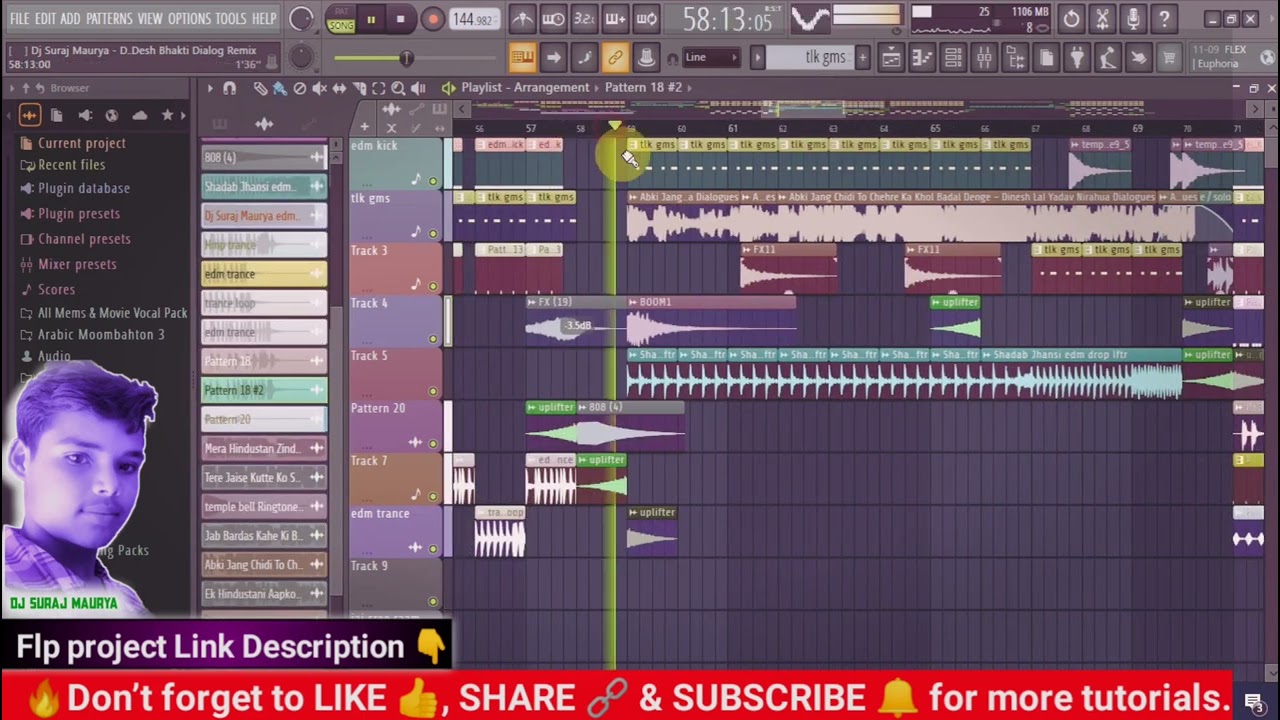Open the OPTIONS menu
This screenshot has width=1280, height=720.
pos(189,19)
